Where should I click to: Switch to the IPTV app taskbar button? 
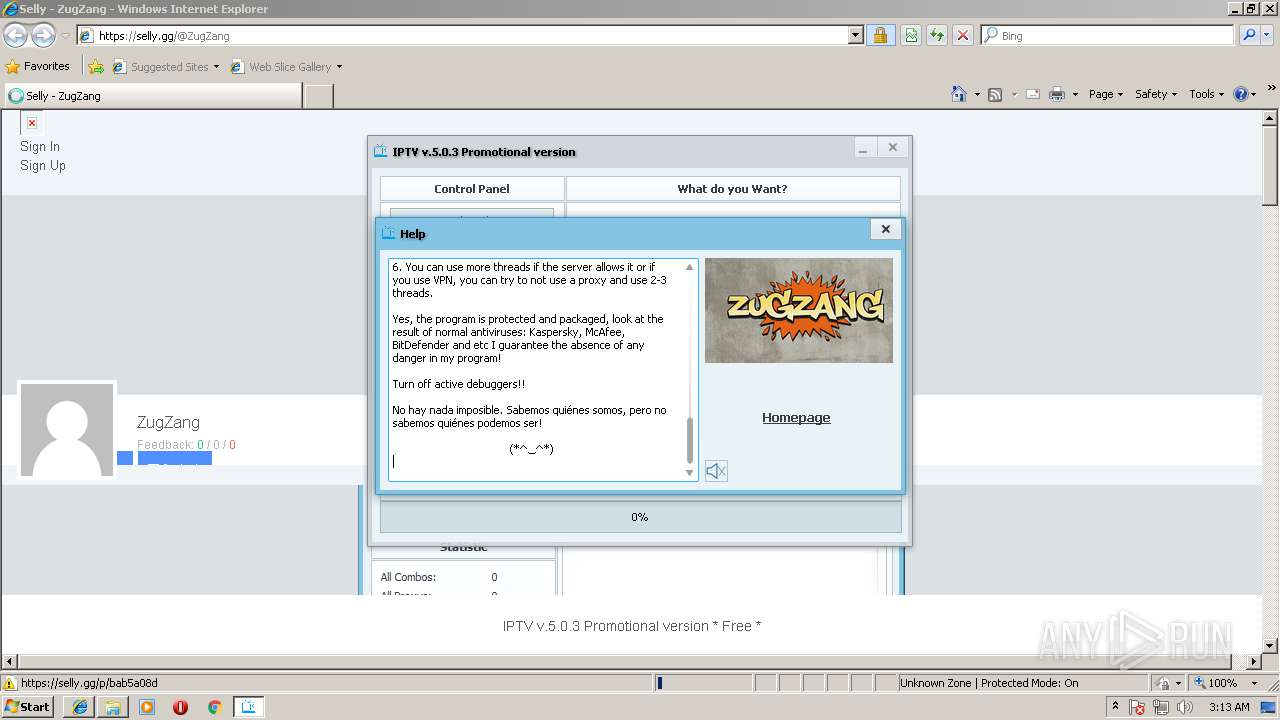[248, 707]
